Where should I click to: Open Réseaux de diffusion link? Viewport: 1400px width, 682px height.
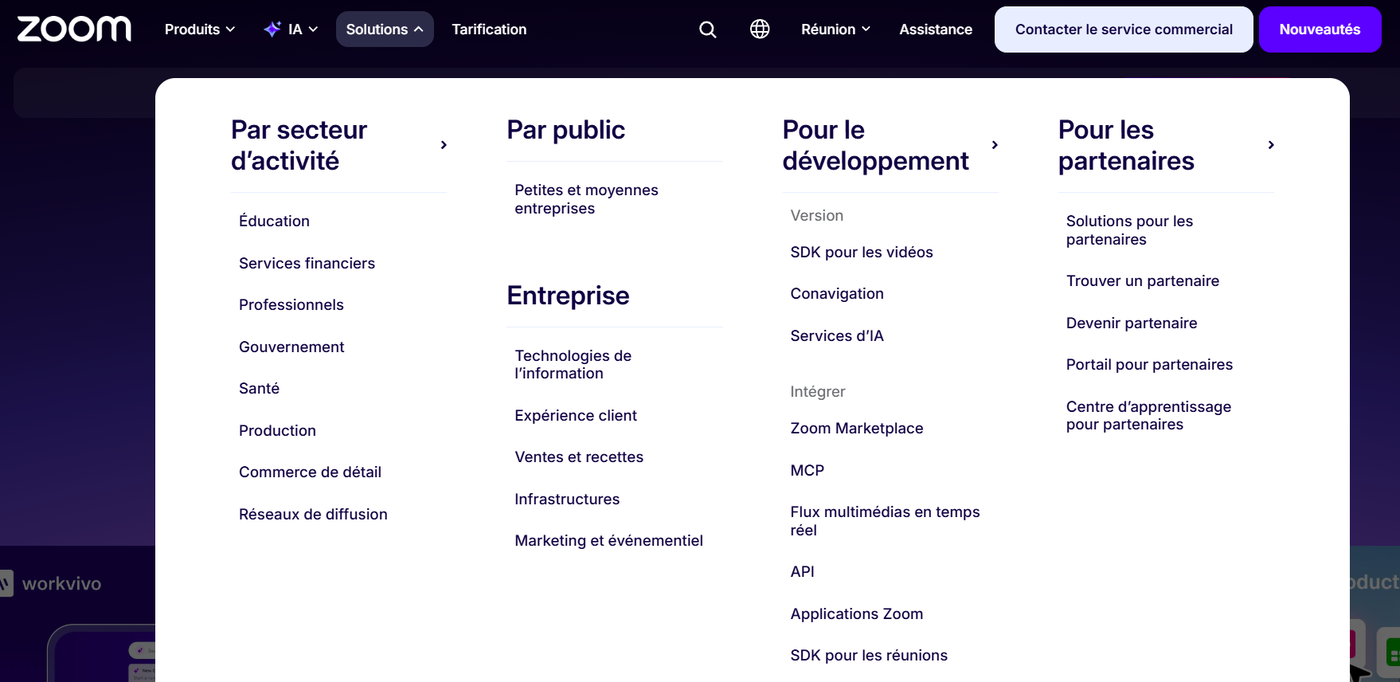[313, 514]
